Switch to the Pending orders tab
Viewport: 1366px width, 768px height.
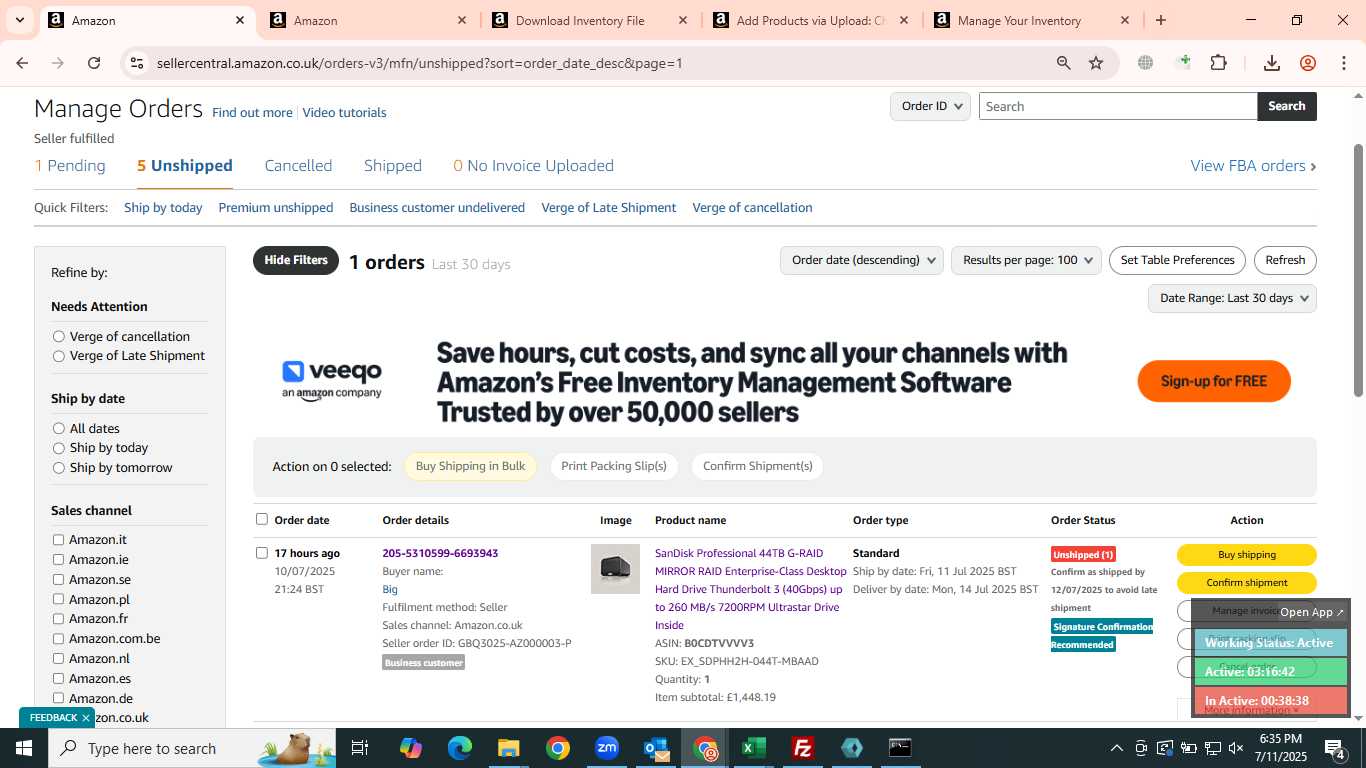click(x=70, y=166)
